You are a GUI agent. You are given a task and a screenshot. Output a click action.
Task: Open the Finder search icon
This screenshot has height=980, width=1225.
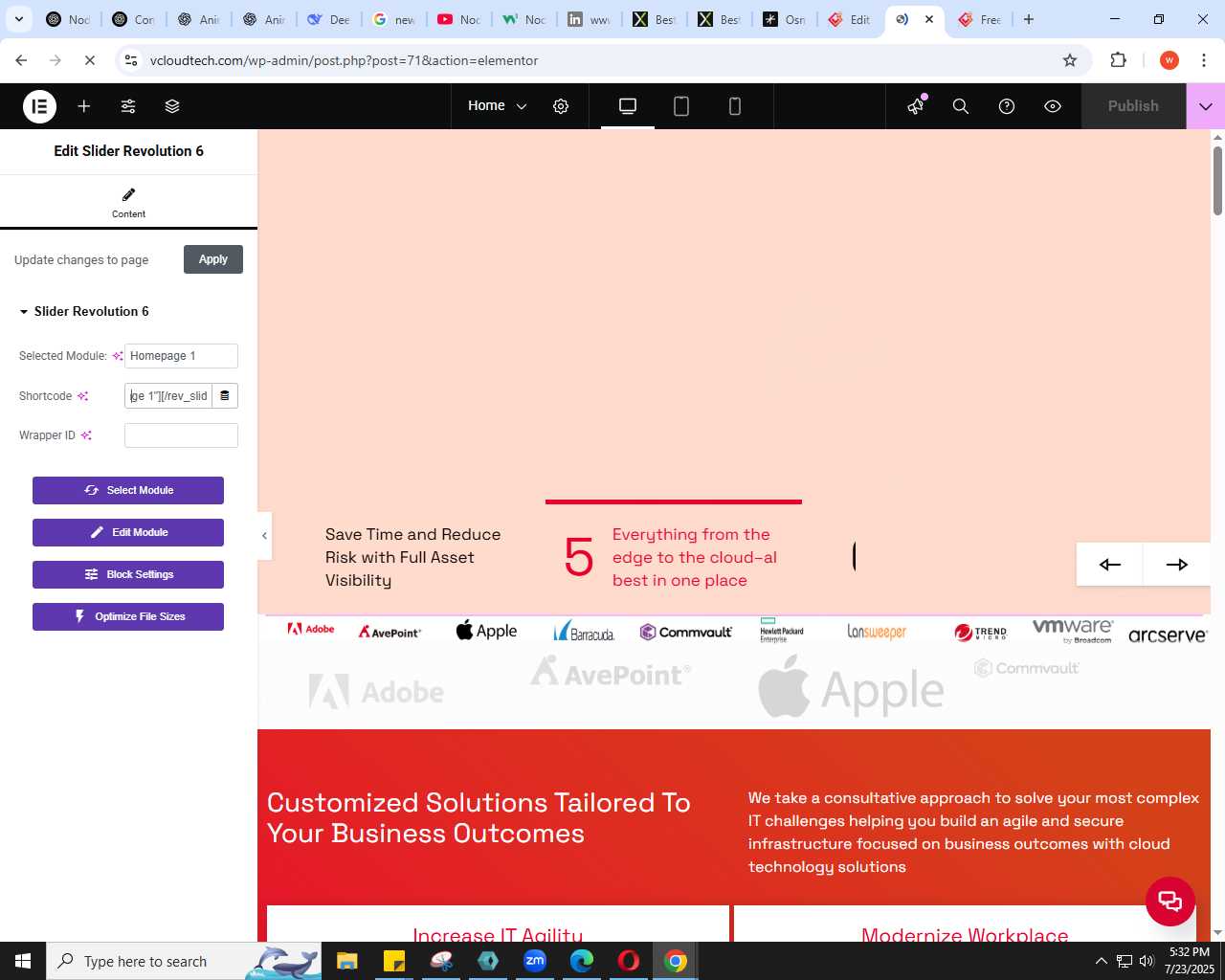pyautogui.click(x=961, y=106)
